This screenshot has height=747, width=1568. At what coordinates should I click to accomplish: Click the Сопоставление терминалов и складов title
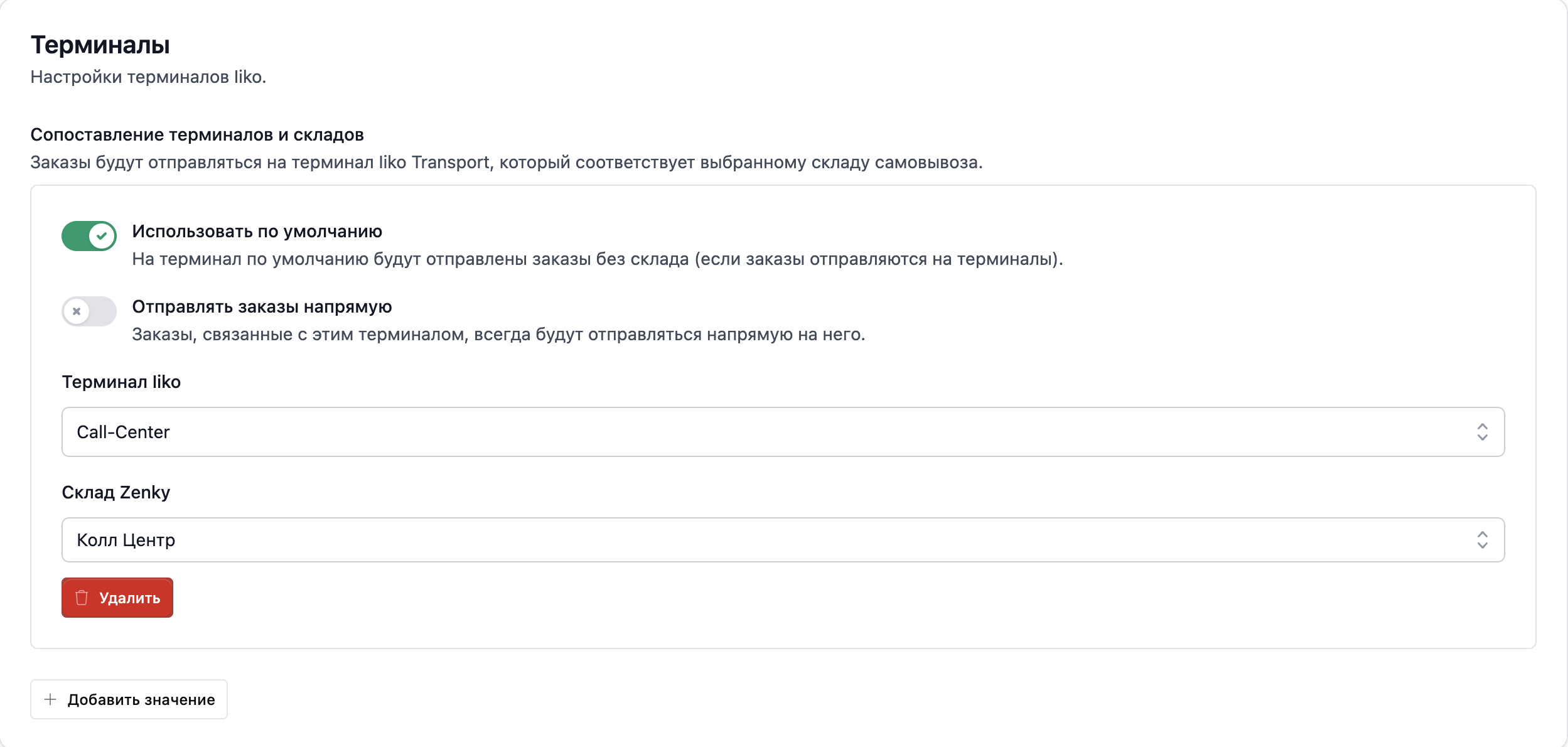(x=197, y=135)
